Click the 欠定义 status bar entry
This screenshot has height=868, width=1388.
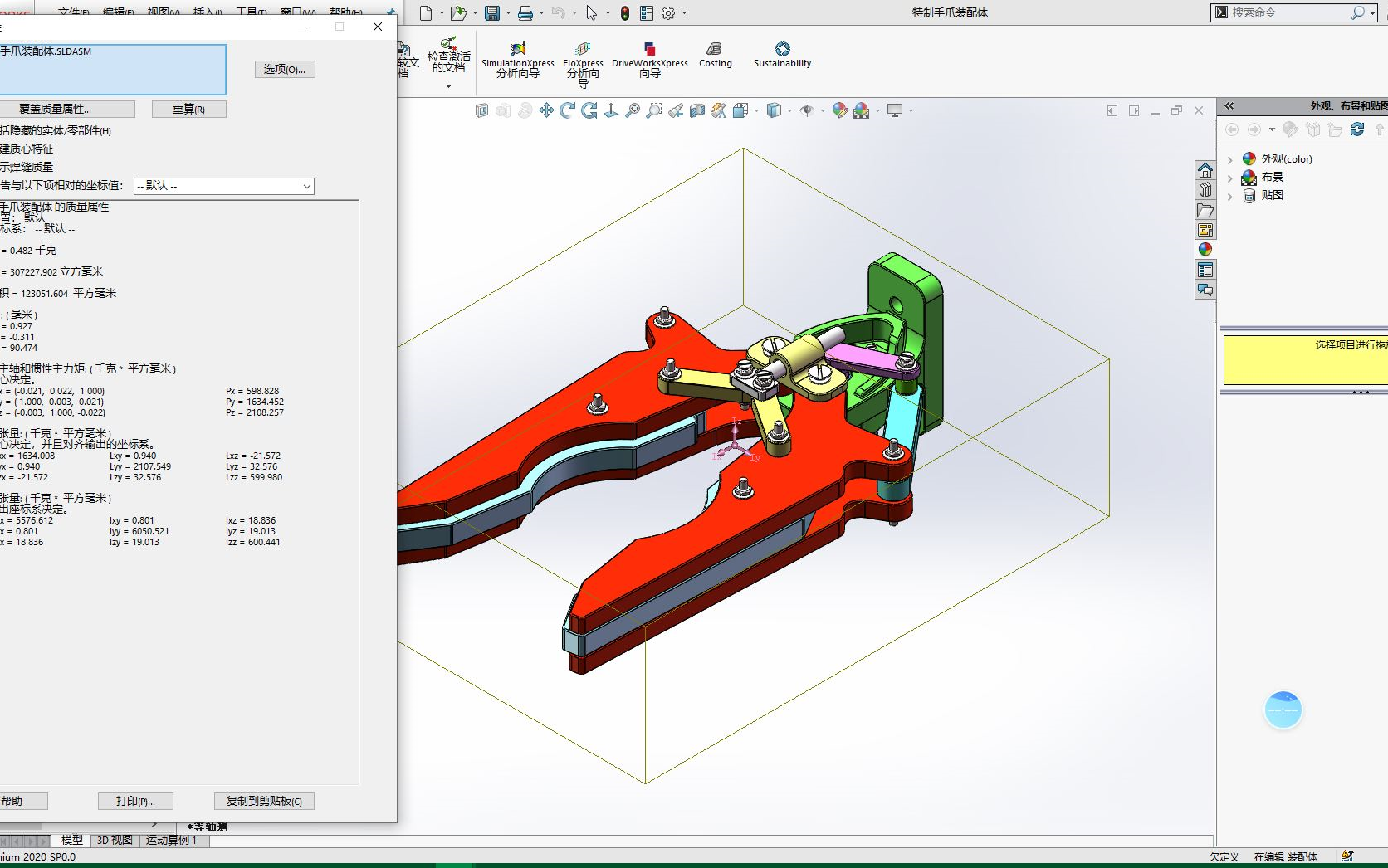1224,857
